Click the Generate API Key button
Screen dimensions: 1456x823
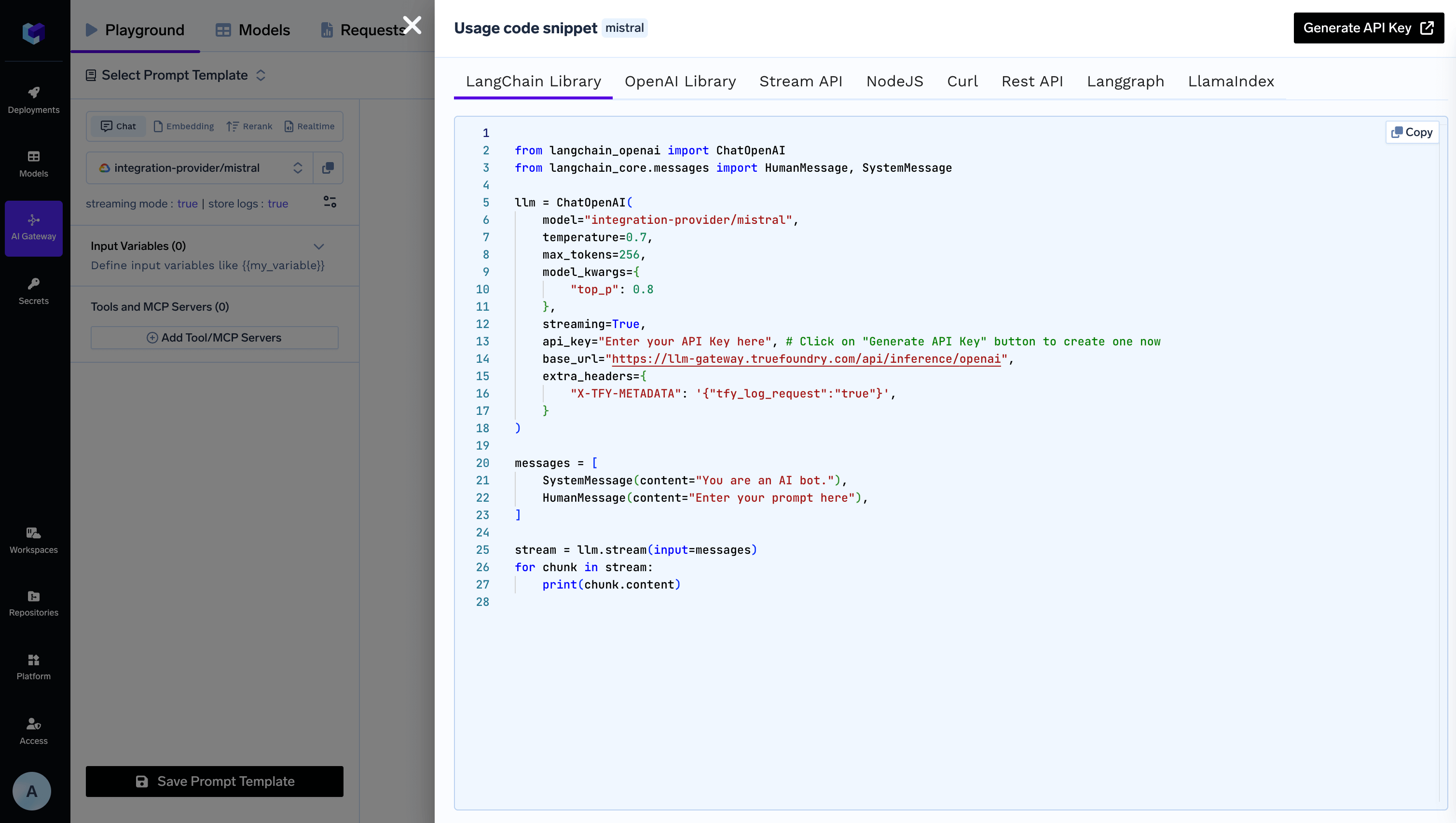(x=1368, y=27)
